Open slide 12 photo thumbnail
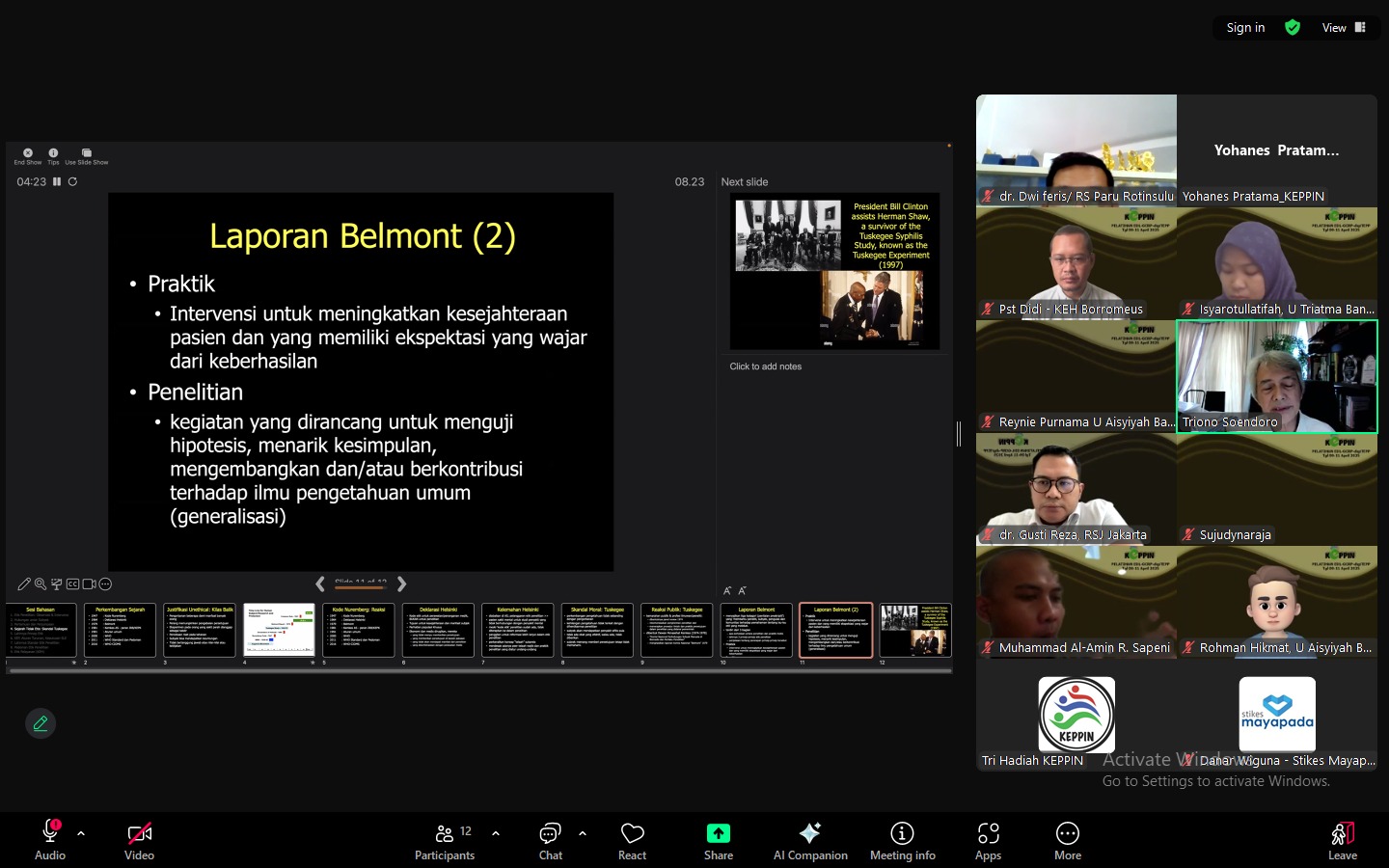The image size is (1389, 868). pos(915,631)
